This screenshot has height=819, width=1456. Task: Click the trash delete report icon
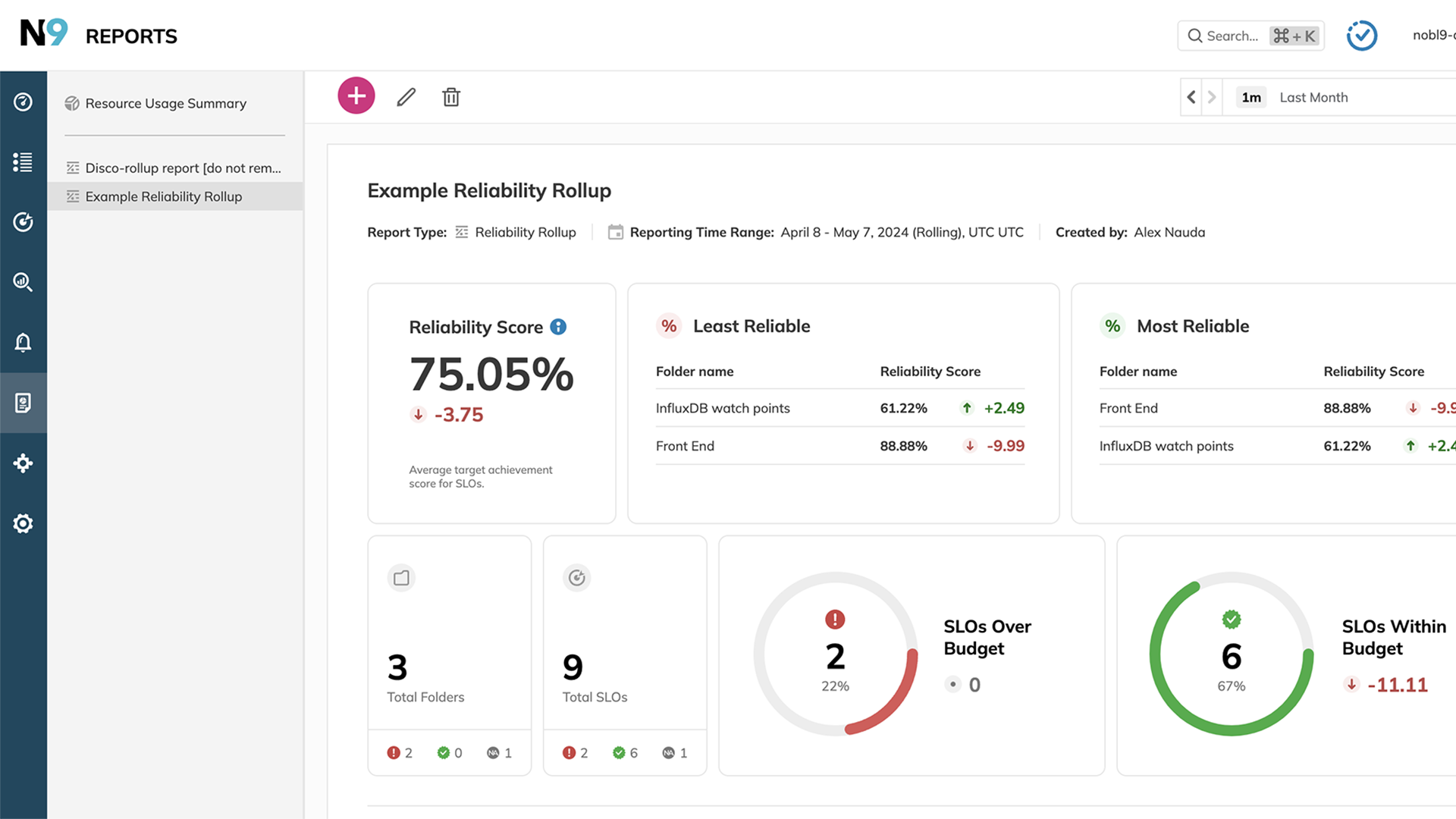pos(451,97)
